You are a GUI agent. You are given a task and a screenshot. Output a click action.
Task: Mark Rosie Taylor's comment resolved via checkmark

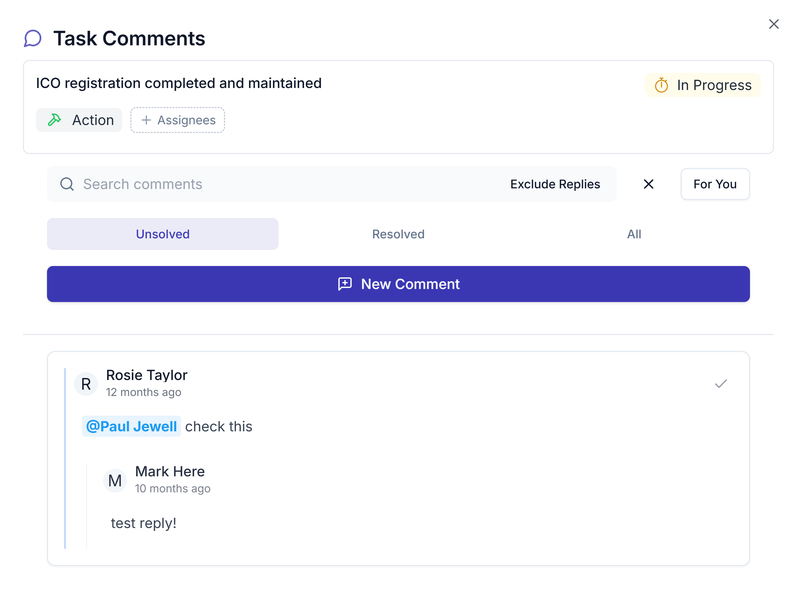pos(721,384)
